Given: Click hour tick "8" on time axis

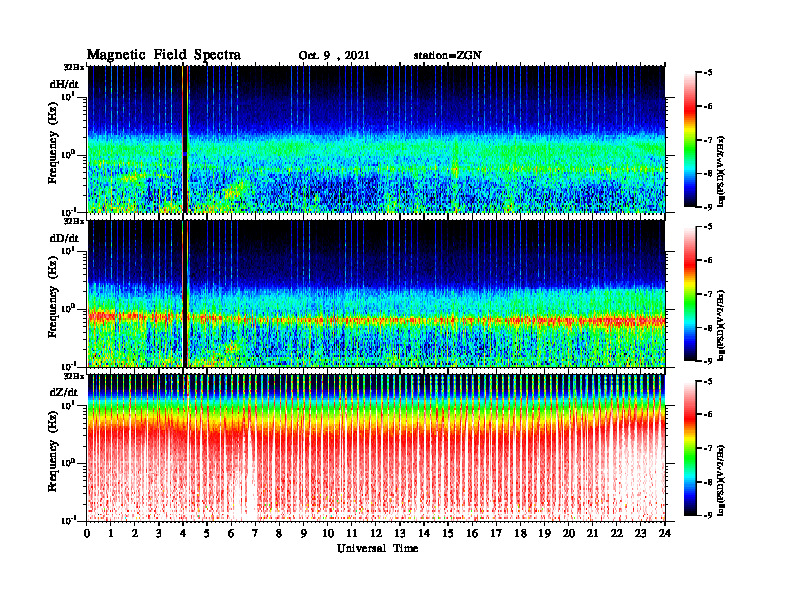Looking at the screenshot, I should [x=279, y=534].
